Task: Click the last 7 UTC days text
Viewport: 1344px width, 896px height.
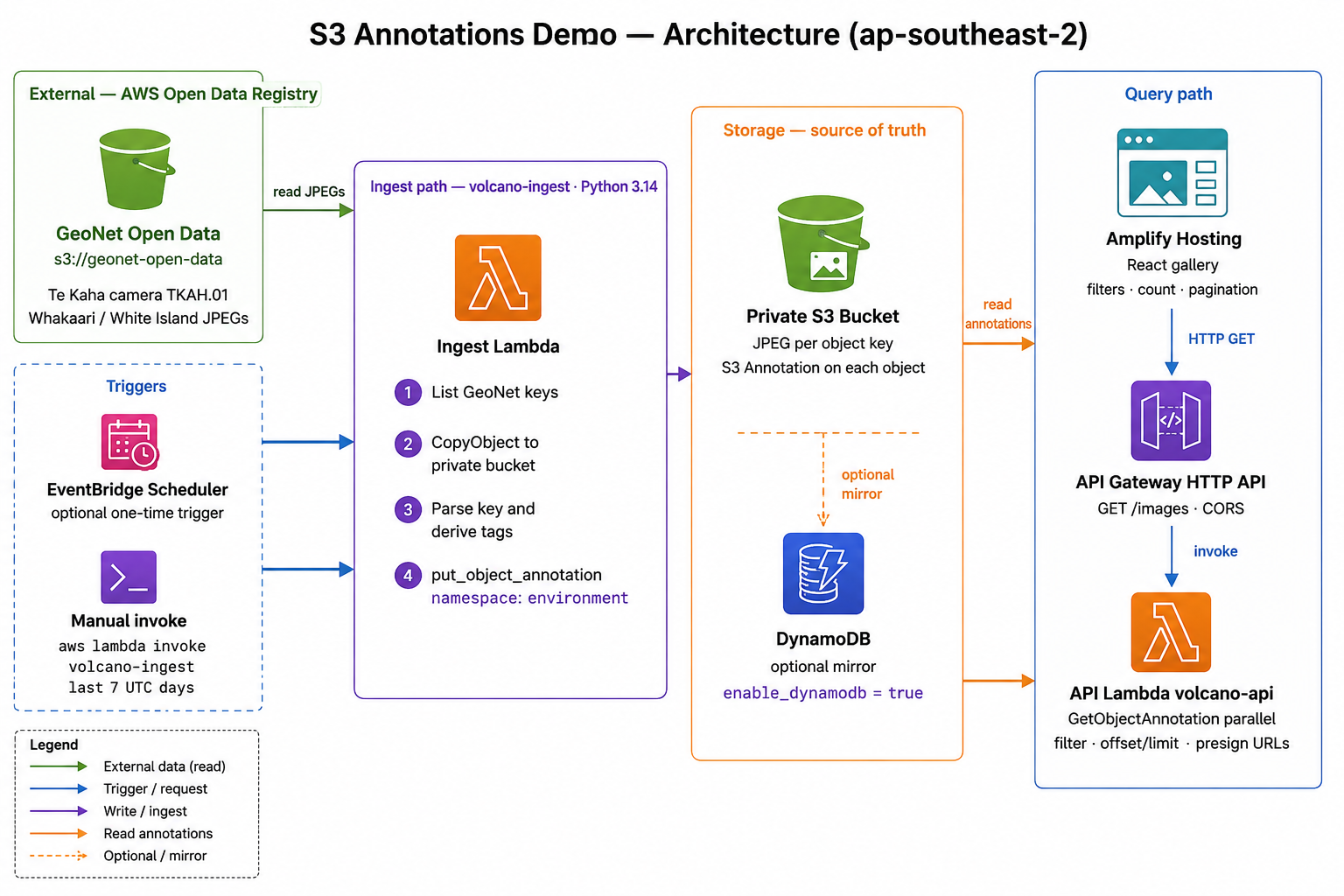Action: [x=131, y=688]
